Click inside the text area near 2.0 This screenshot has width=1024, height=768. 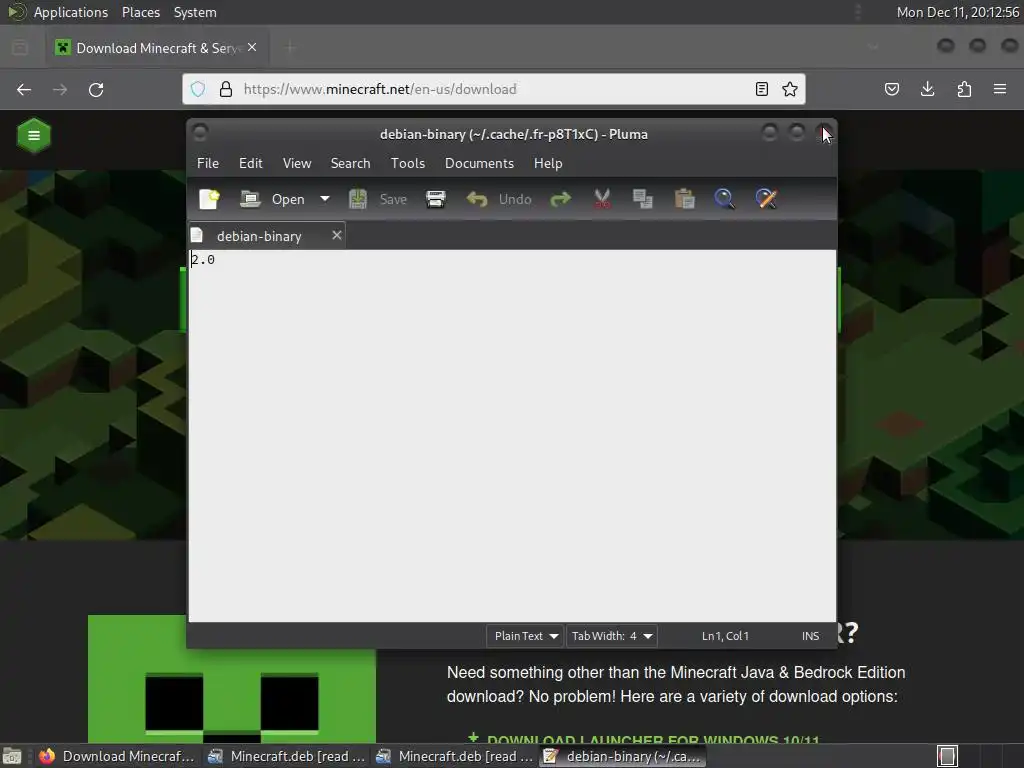512,435
